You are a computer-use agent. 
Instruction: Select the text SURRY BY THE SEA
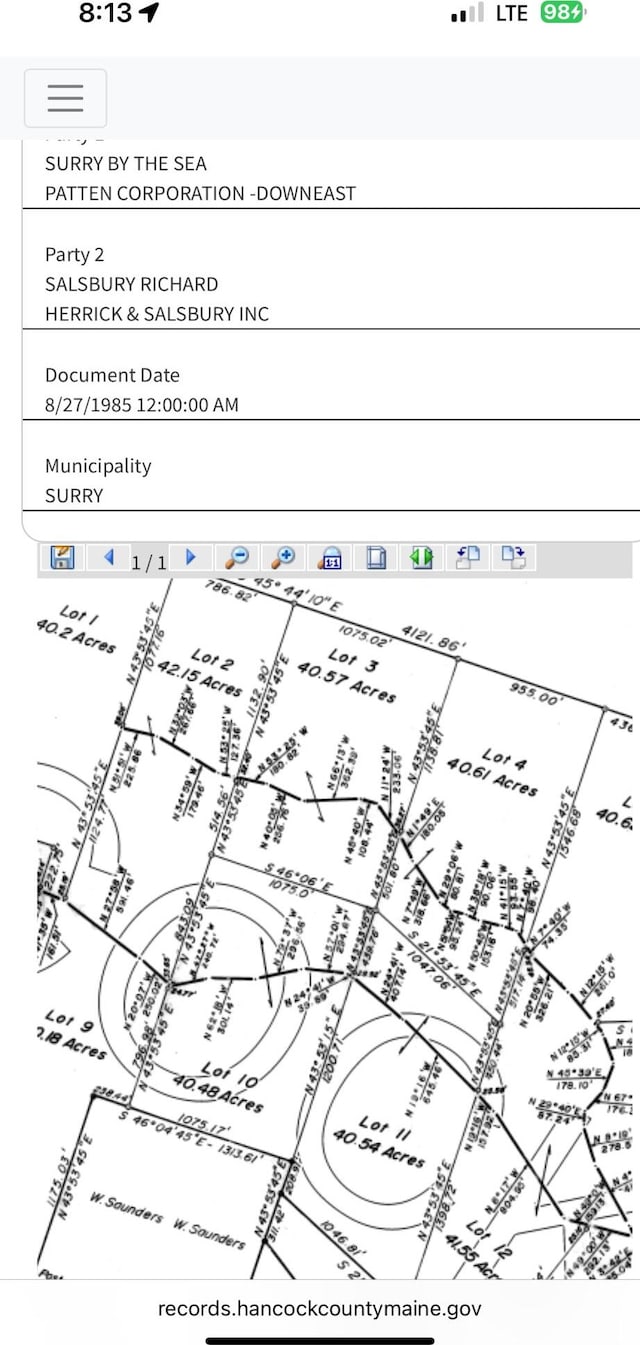click(126, 164)
